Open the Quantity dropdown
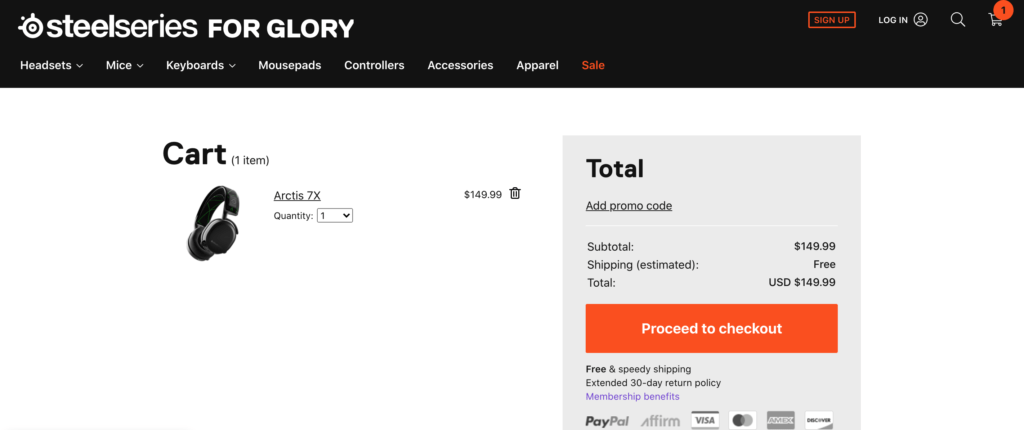Screen dimensions: 1024x430 (335, 215)
